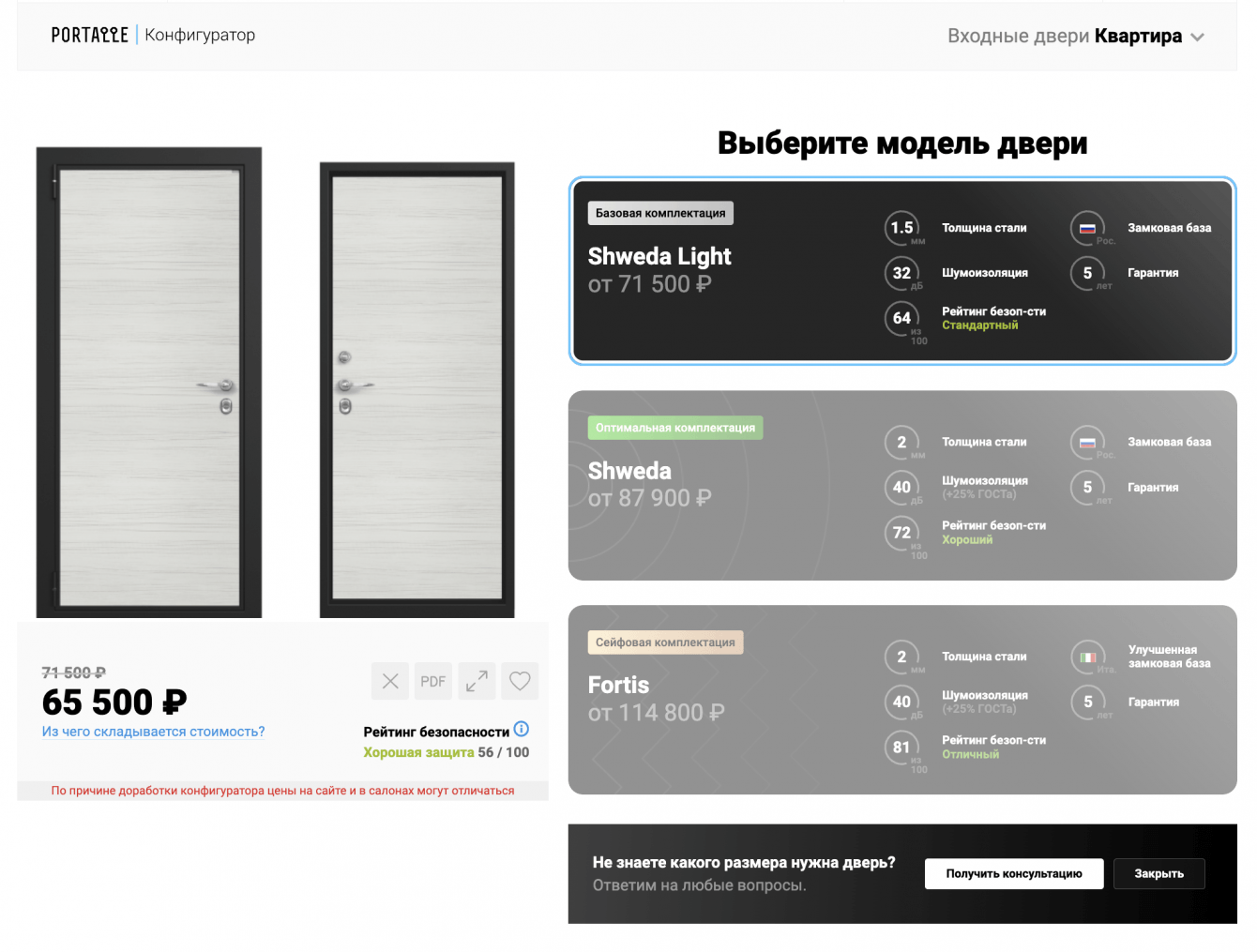Click the close X icon under the doors
The height and width of the screenshot is (952, 1257).
click(390, 681)
